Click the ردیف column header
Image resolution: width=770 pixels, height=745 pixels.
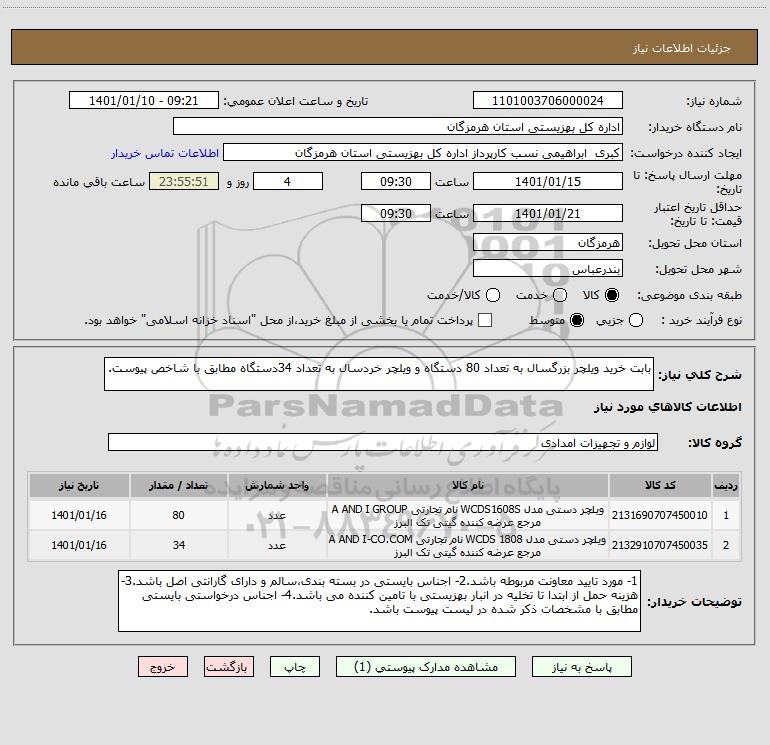(x=726, y=485)
